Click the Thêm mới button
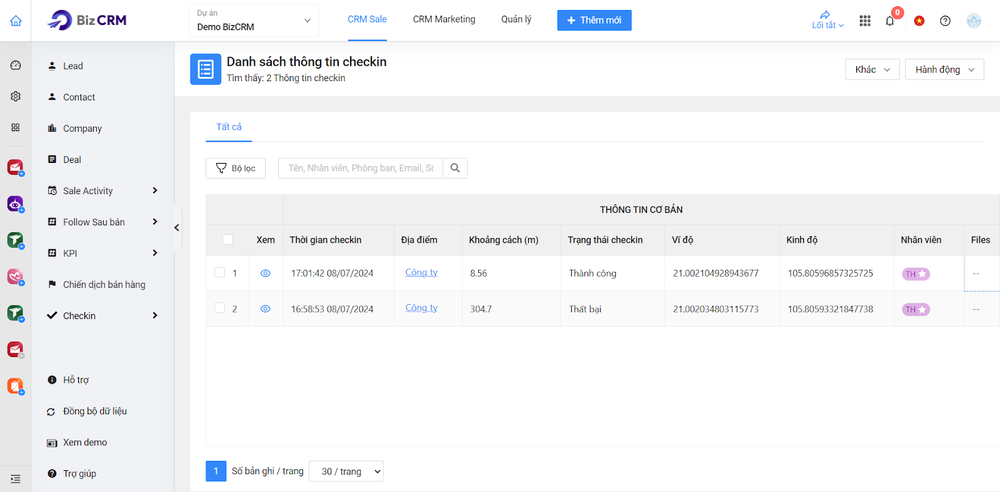The width and height of the screenshot is (1000, 492). pyautogui.click(x=594, y=21)
